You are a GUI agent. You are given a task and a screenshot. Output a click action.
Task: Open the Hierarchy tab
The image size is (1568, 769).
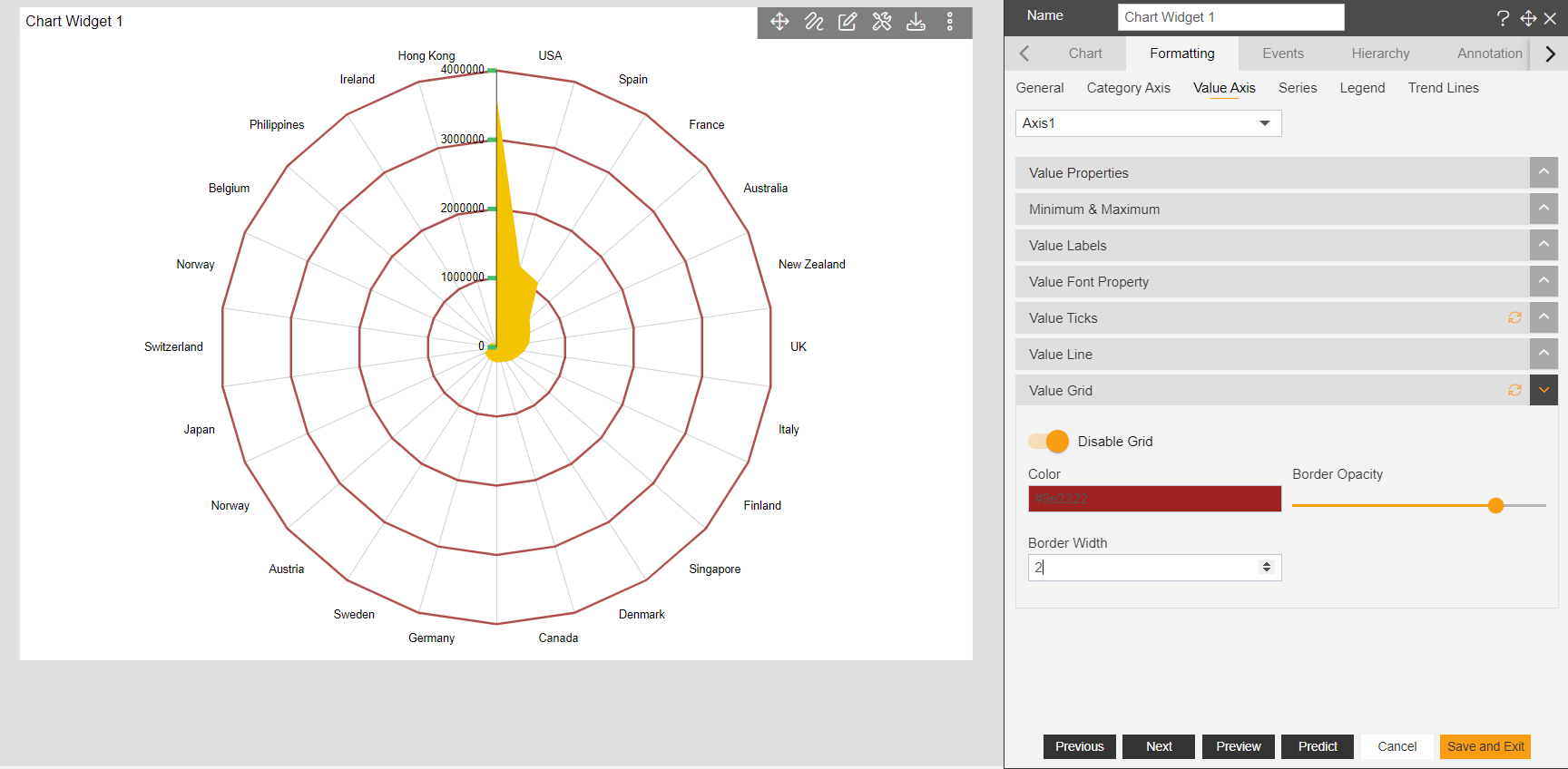click(1380, 54)
